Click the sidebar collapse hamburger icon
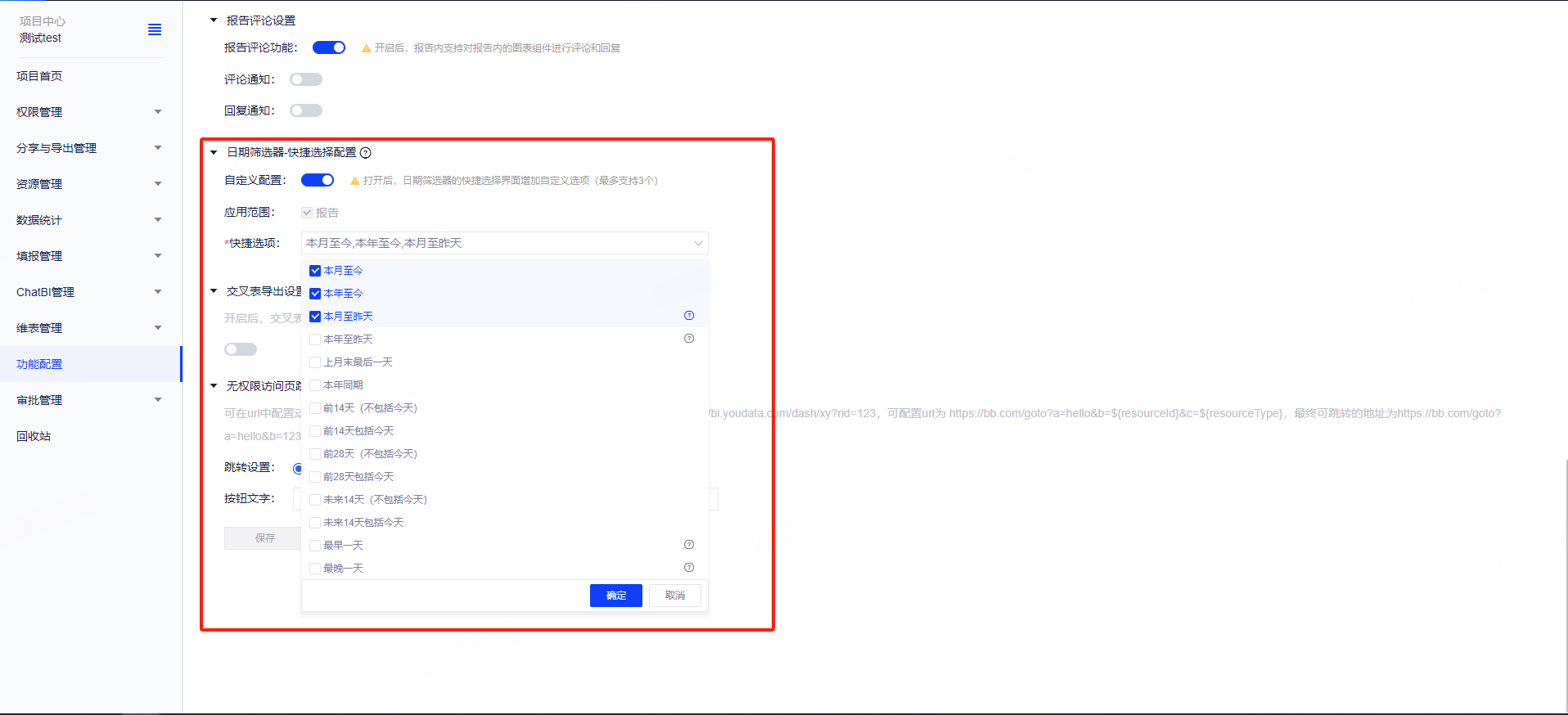The height and width of the screenshot is (715, 1568). pos(155,30)
